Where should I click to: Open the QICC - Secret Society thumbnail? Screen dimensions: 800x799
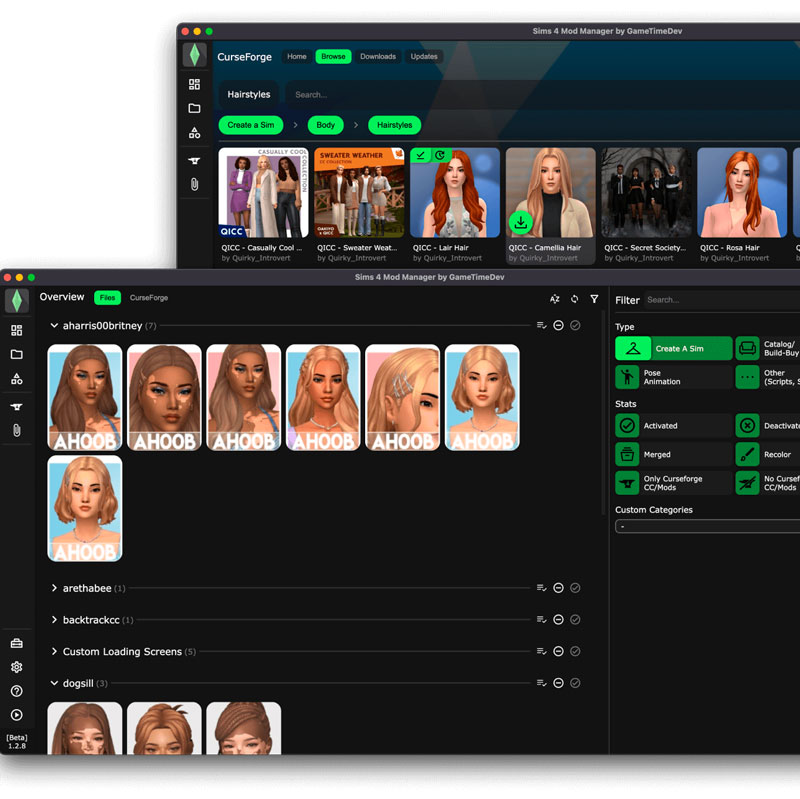646,193
